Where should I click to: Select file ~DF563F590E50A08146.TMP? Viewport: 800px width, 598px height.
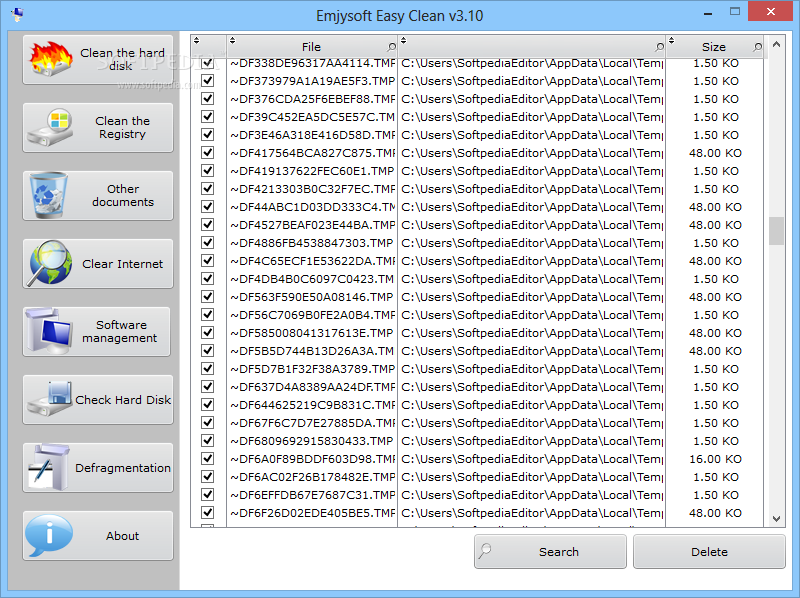[x=312, y=296]
